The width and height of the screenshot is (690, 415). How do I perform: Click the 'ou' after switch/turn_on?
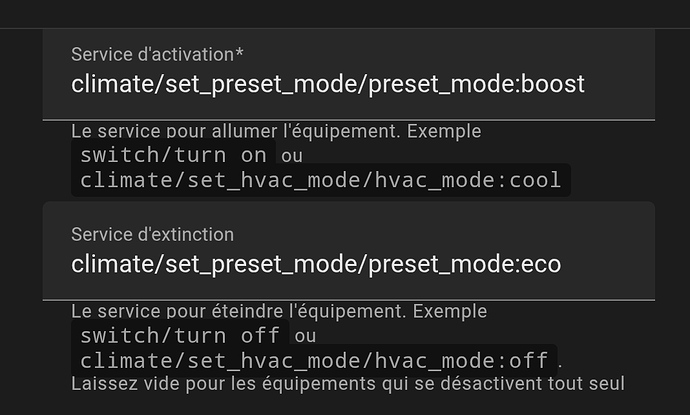pos(292,156)
